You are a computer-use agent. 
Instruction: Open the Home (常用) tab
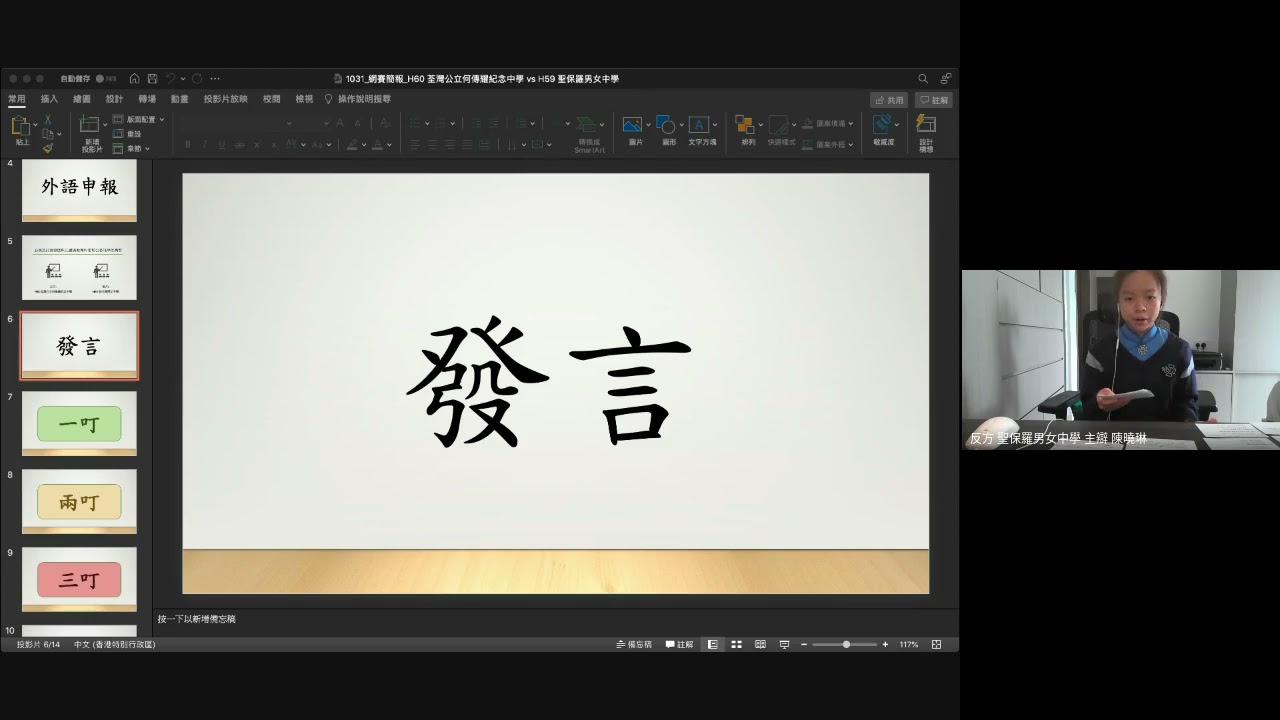(x=17, y=99)
